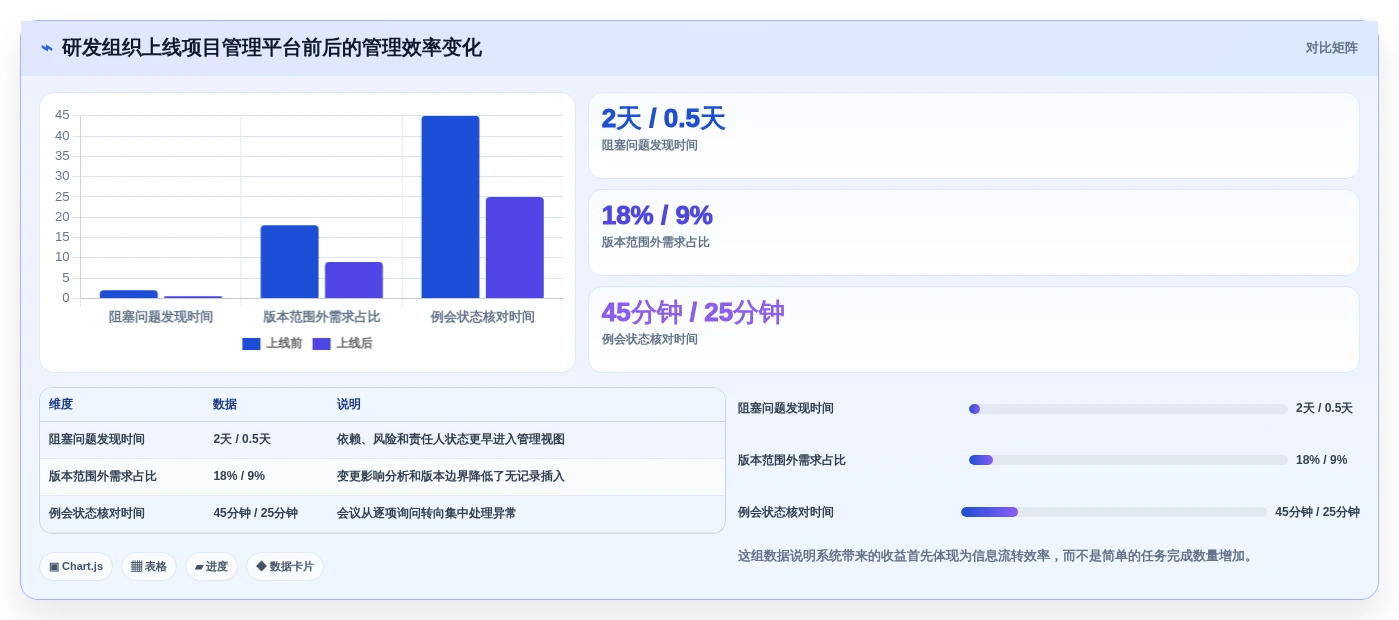This screenshot has width=1399, height=620.
Task: Click the 说明 table column header
Action: pyautogui.click(x=349, y=404)
